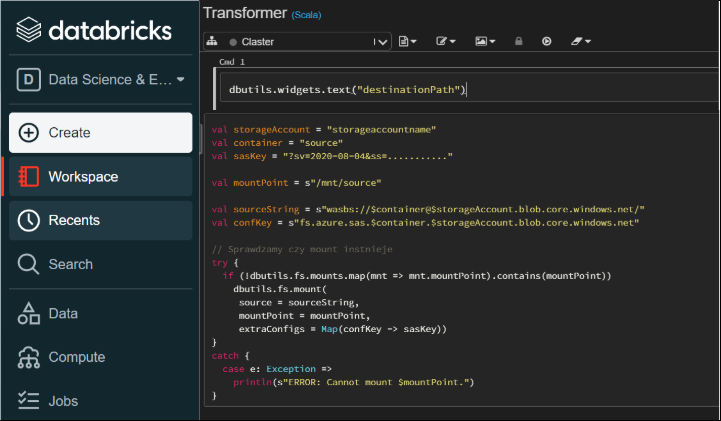
Task: Click inside the Cmd 1 code cell
Action: [469, 89]
